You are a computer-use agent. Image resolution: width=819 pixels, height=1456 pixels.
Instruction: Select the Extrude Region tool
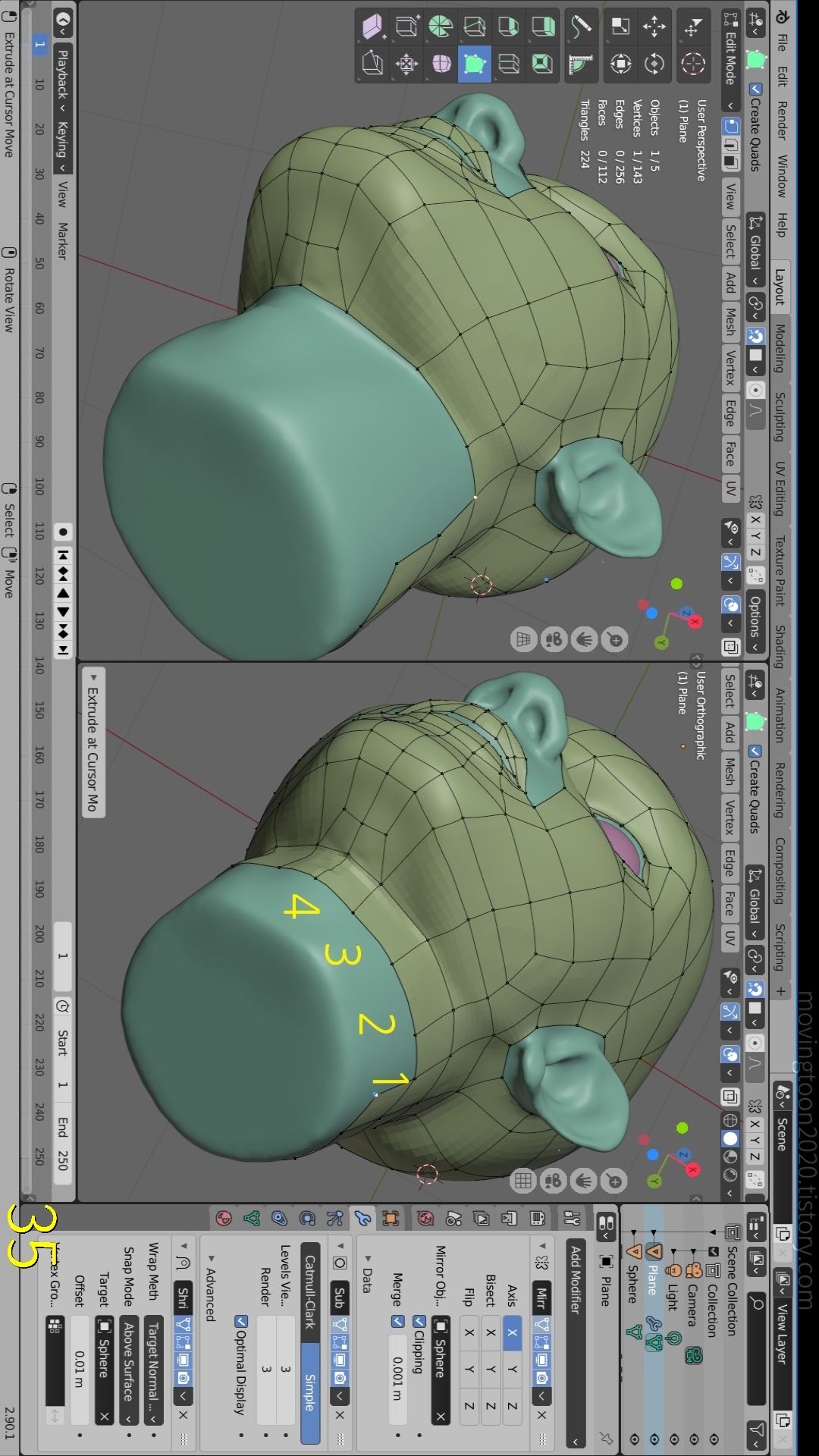[x=542, y=27]
